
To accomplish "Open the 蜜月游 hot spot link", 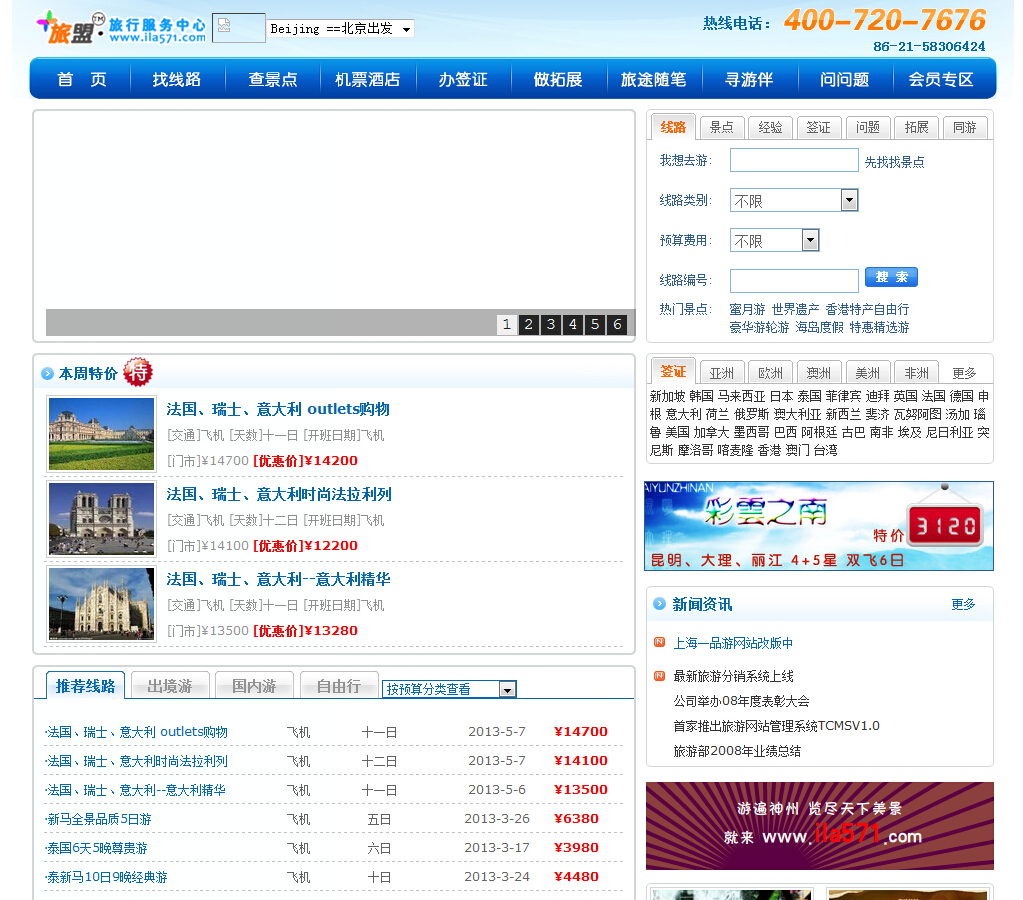I will click(747, 309).
